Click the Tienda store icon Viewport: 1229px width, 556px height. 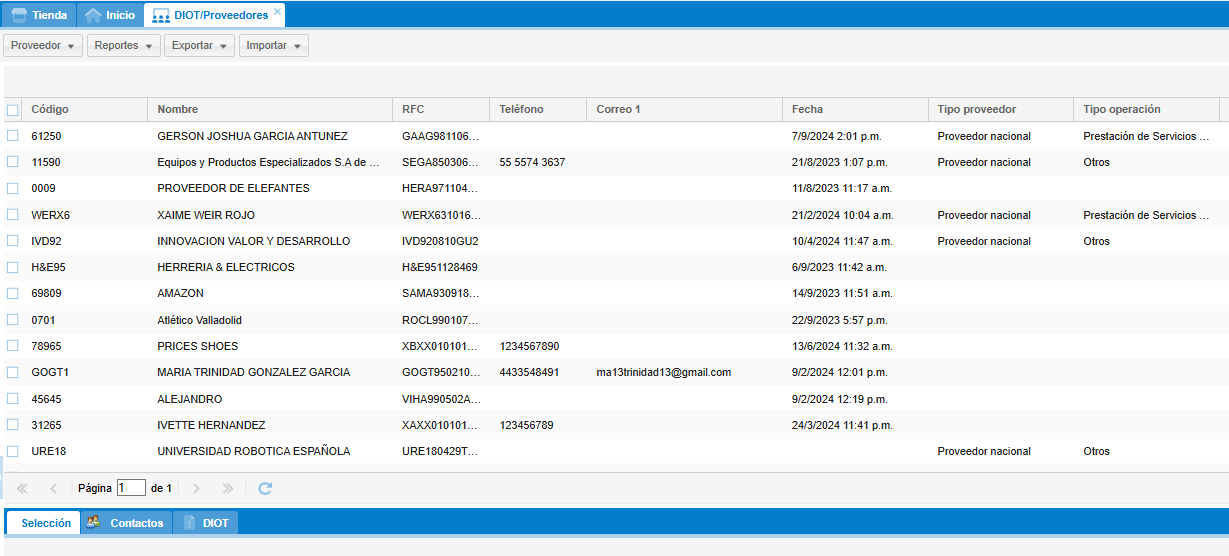19,15
